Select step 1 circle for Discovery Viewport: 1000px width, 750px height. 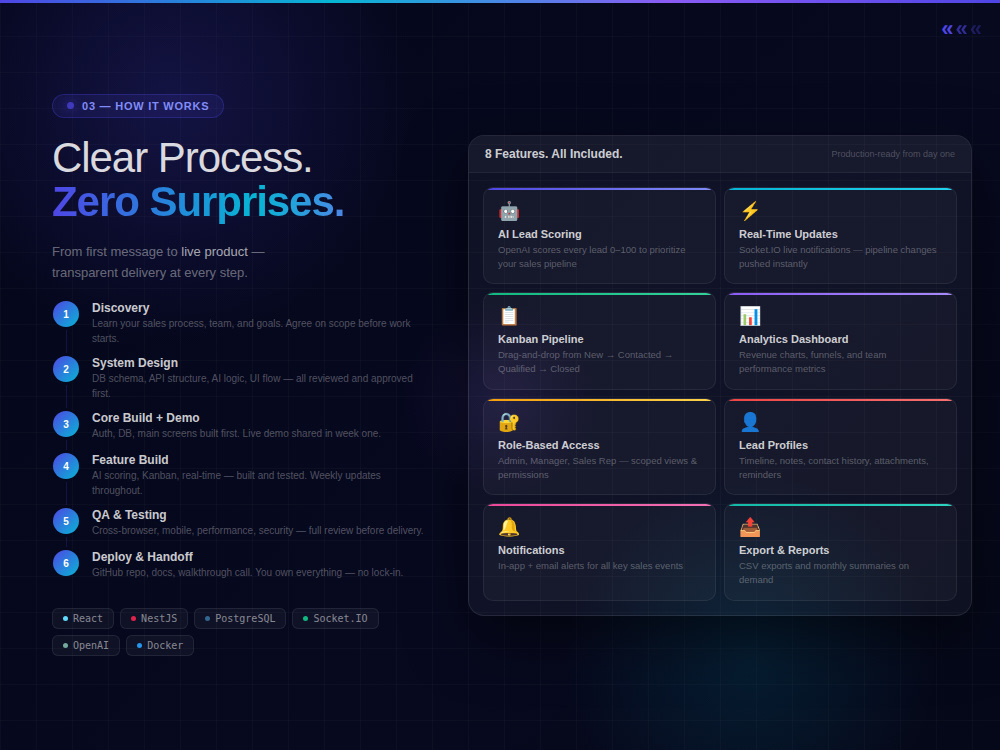pos(66,314)
